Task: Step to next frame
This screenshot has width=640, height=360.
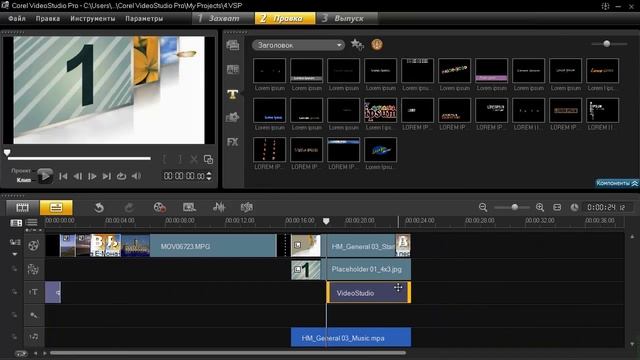Action: (92, 176)
